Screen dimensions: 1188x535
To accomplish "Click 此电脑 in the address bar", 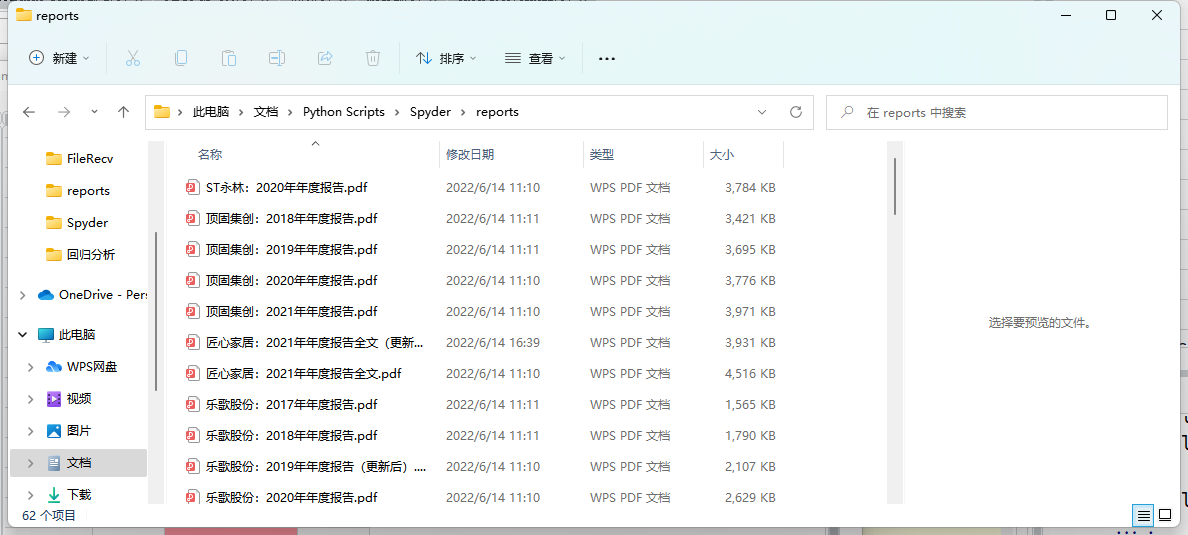I will click(x=211, y=112).
